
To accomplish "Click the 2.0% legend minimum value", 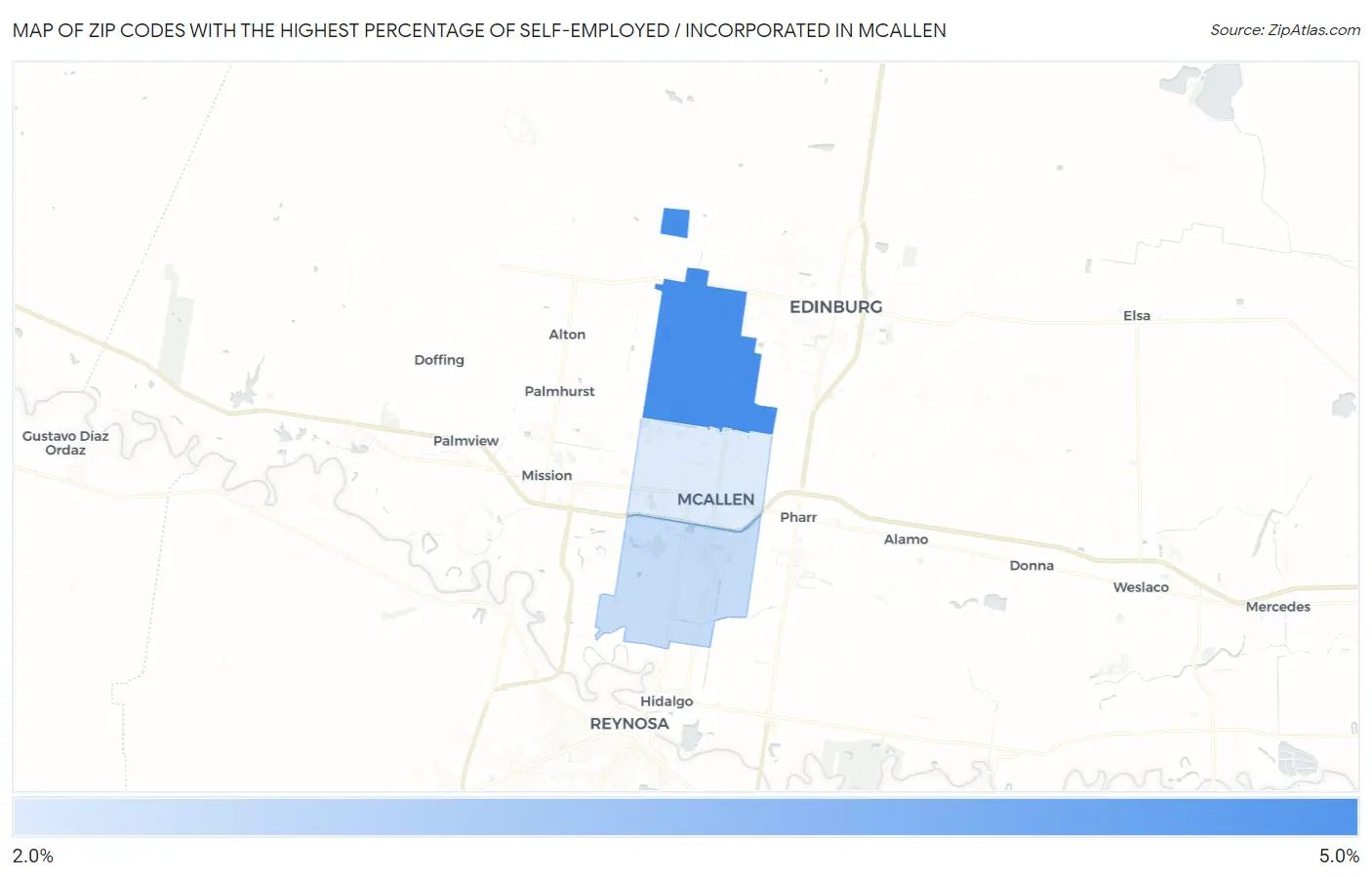I will (33, 856).
